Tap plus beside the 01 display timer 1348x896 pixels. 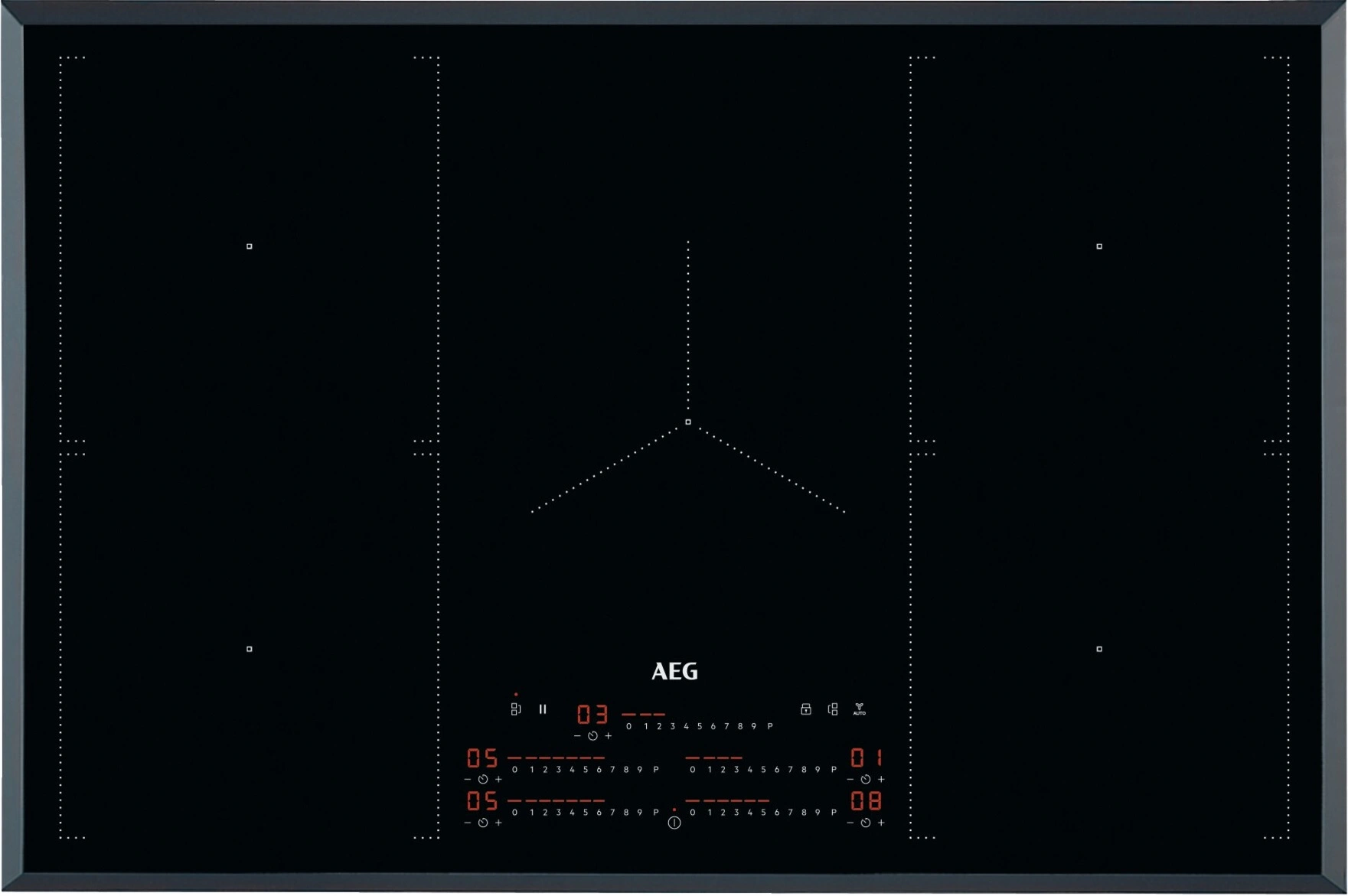(881, 780)
